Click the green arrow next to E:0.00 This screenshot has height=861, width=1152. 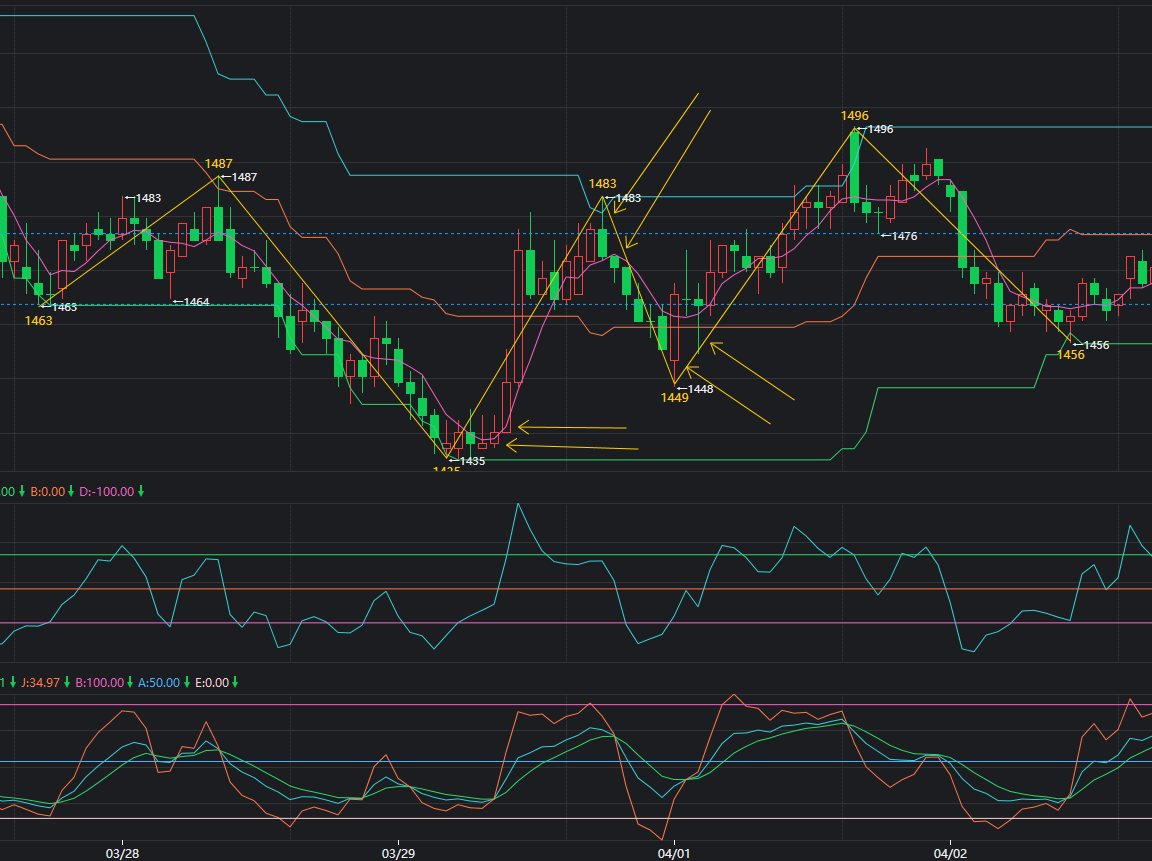pos(235,683)
